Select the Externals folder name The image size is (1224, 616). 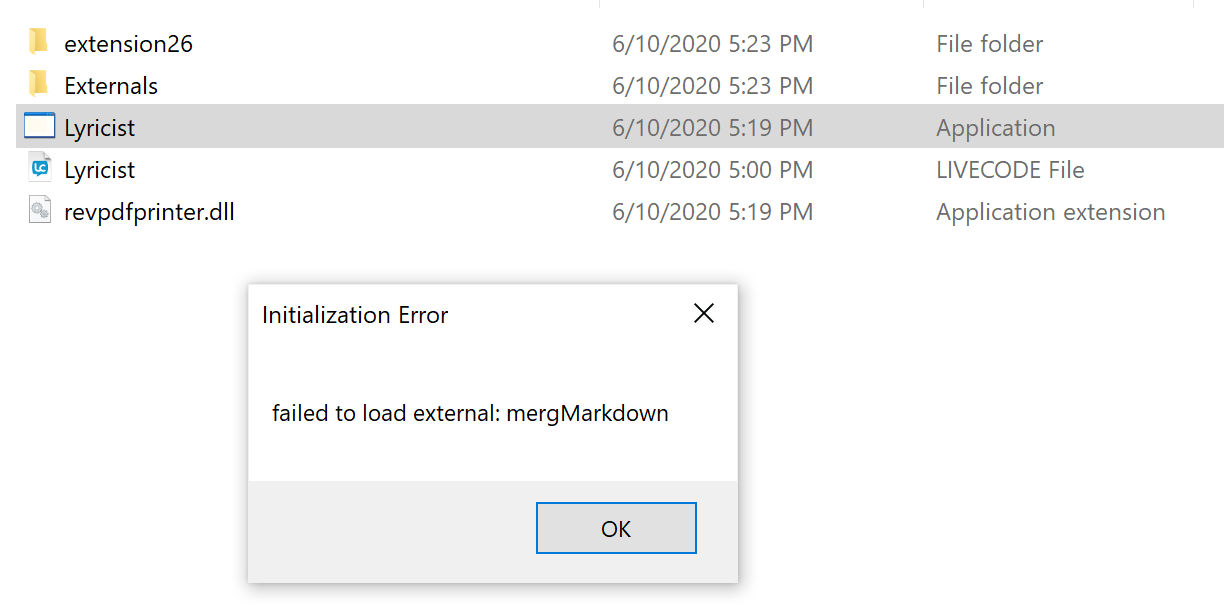[111, 86]
